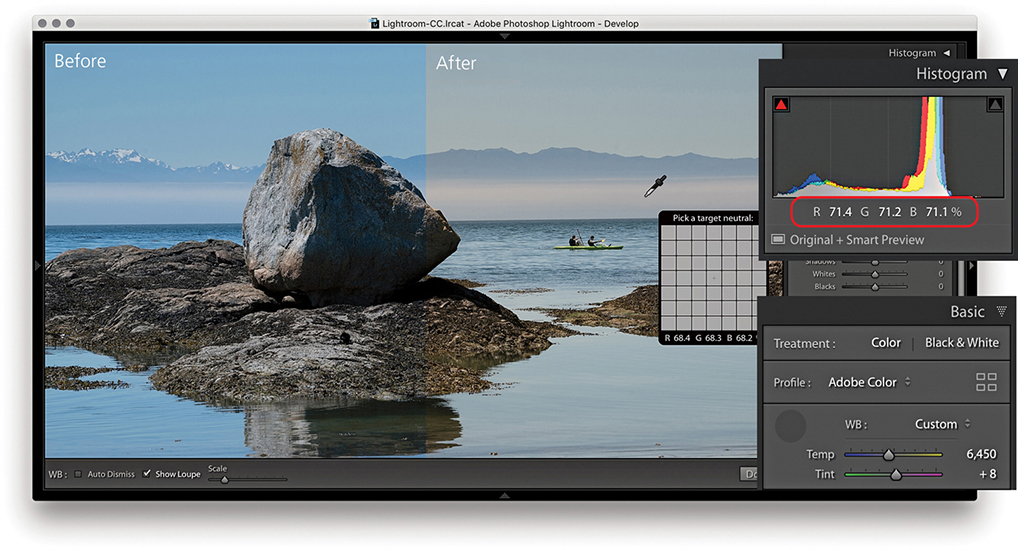1018x550 pixels.
Task: Click the Blacks slider handle
Action: [875, 287]
